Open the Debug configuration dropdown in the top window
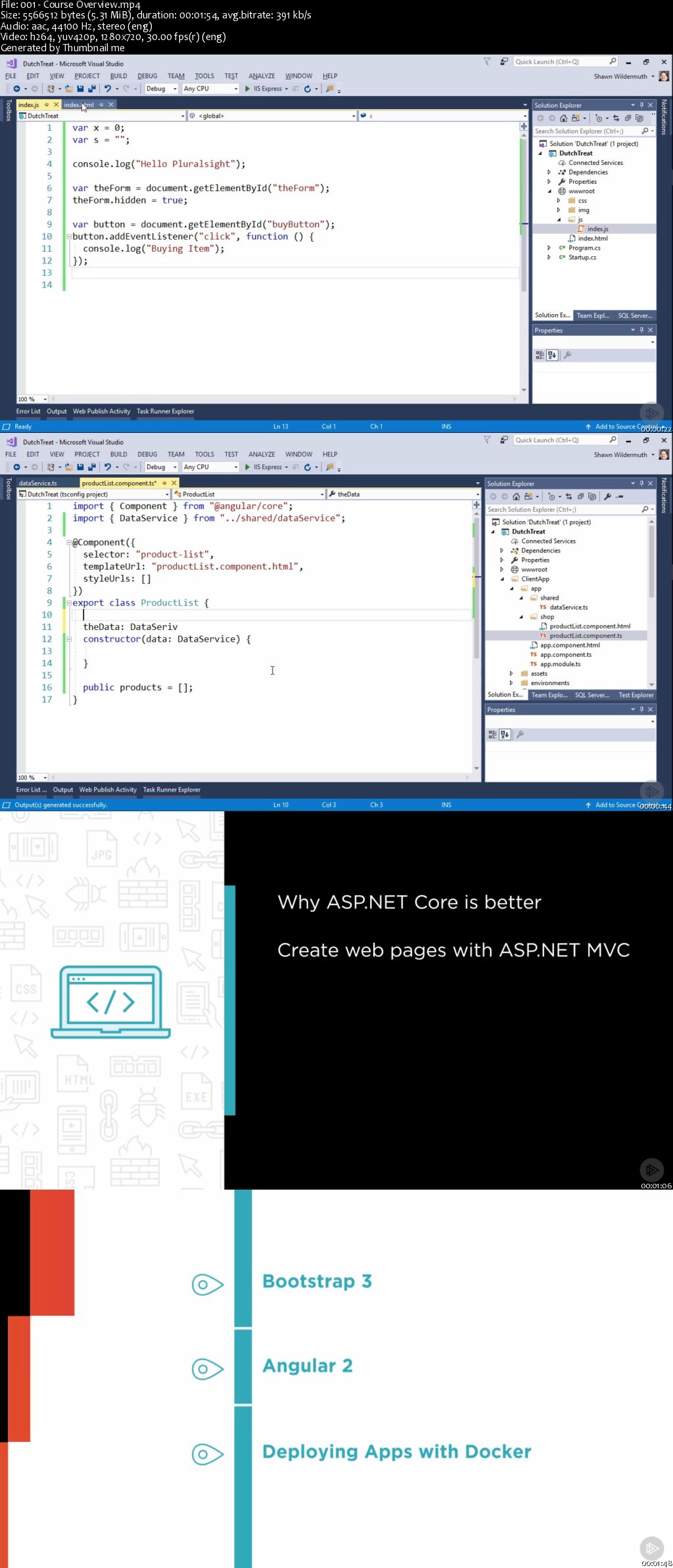Viewport: 673px width, 1568px height. (161, 89)
